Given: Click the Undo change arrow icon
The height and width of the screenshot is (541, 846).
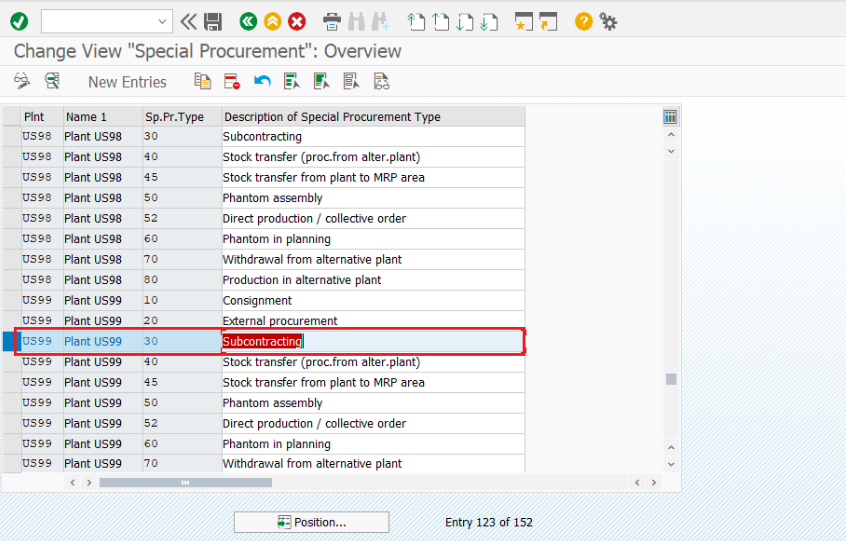Looking at the screenshot, I should click(262, 82).
